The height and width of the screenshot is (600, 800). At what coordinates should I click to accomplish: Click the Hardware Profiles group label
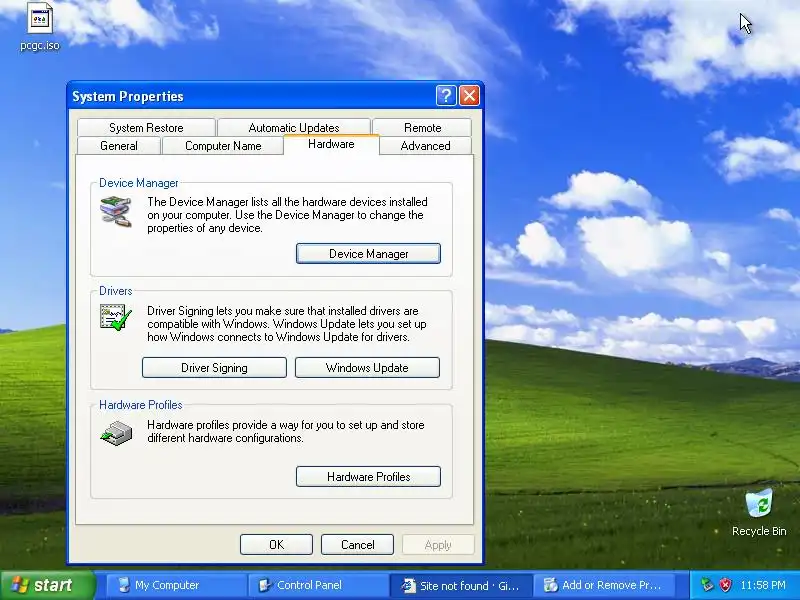coord(141,405)
